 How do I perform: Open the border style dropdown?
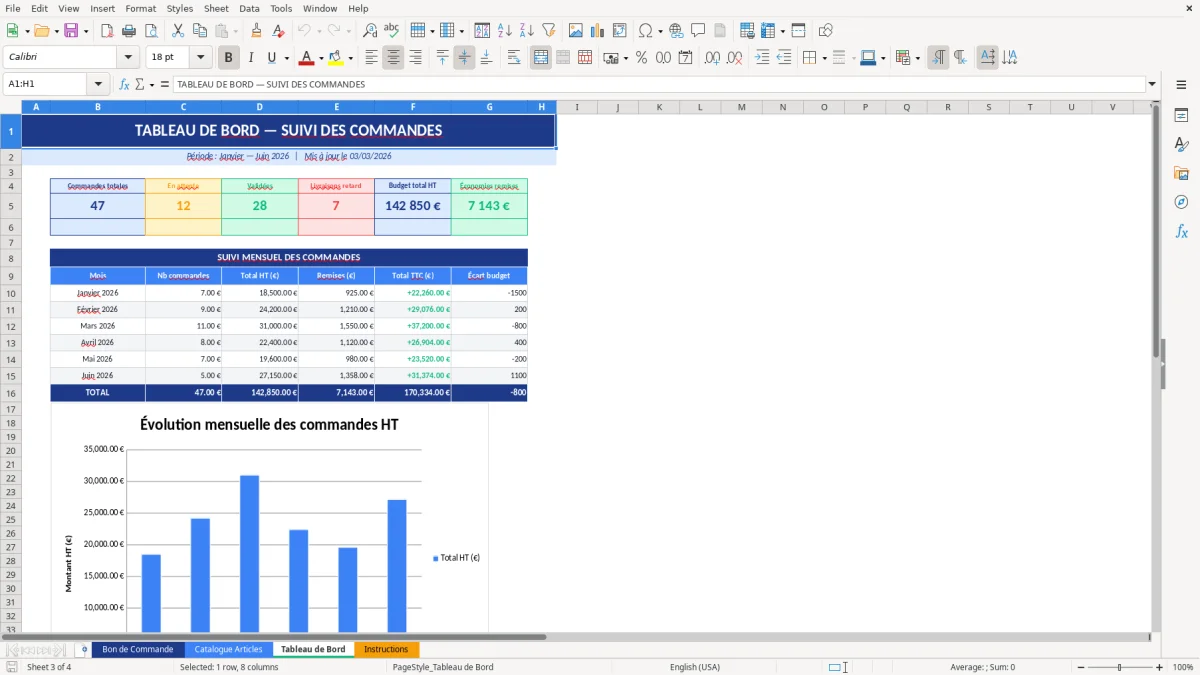[853, 57]
